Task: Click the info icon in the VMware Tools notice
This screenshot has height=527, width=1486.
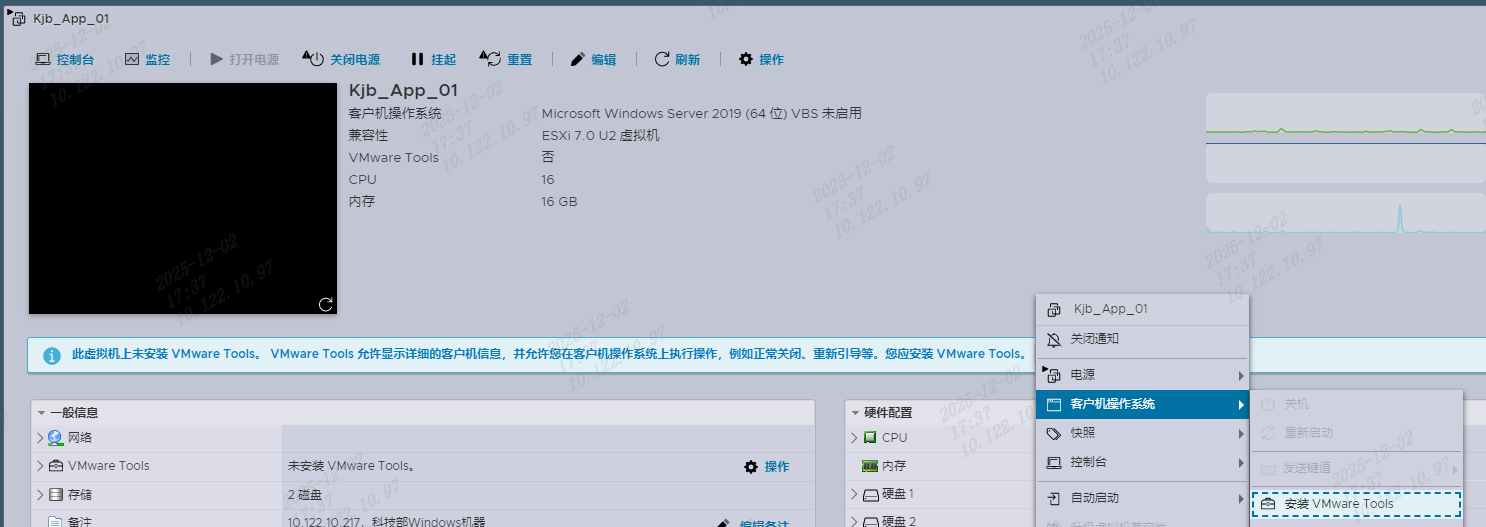Action: (x=52, y=355)
